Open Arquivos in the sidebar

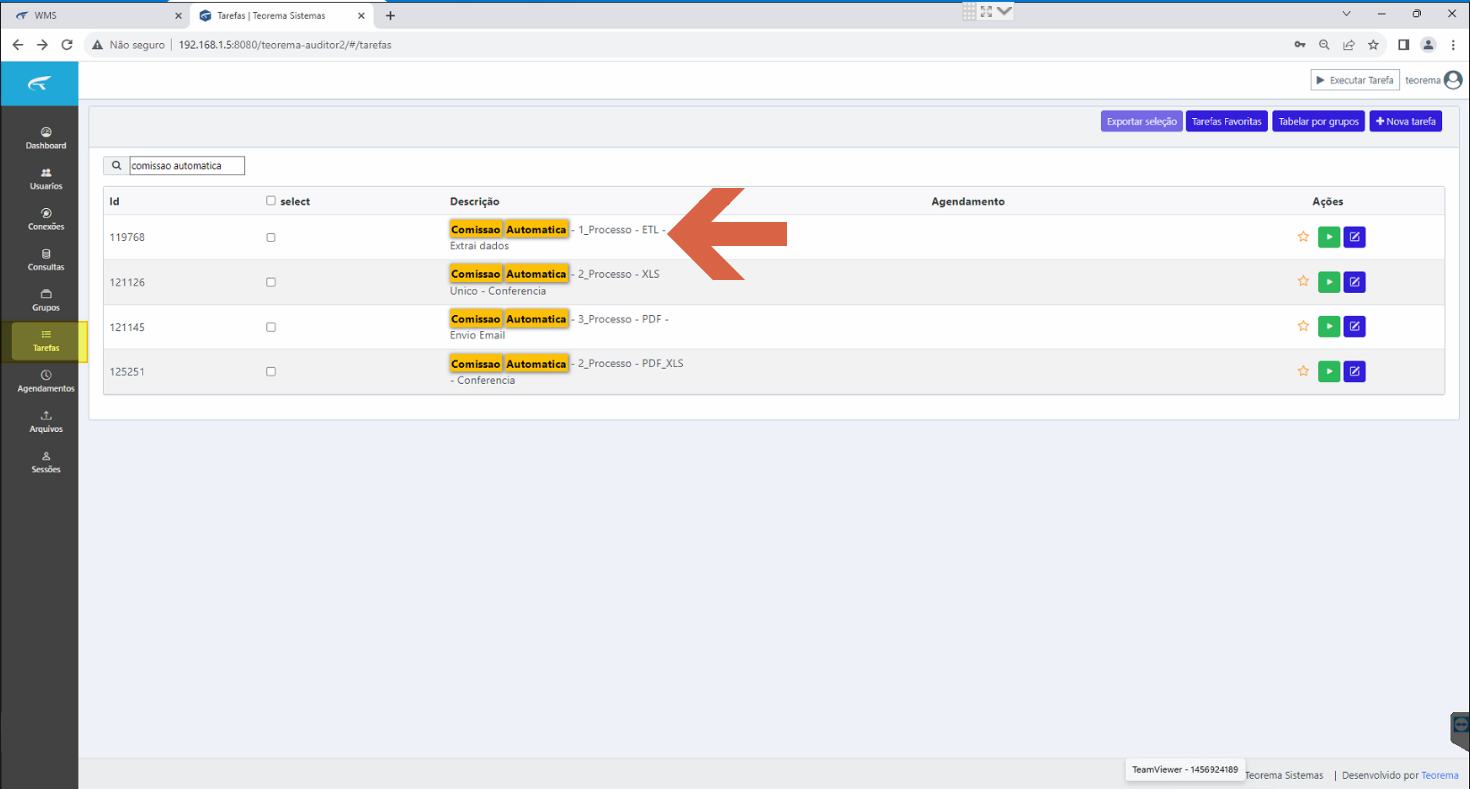46,422
